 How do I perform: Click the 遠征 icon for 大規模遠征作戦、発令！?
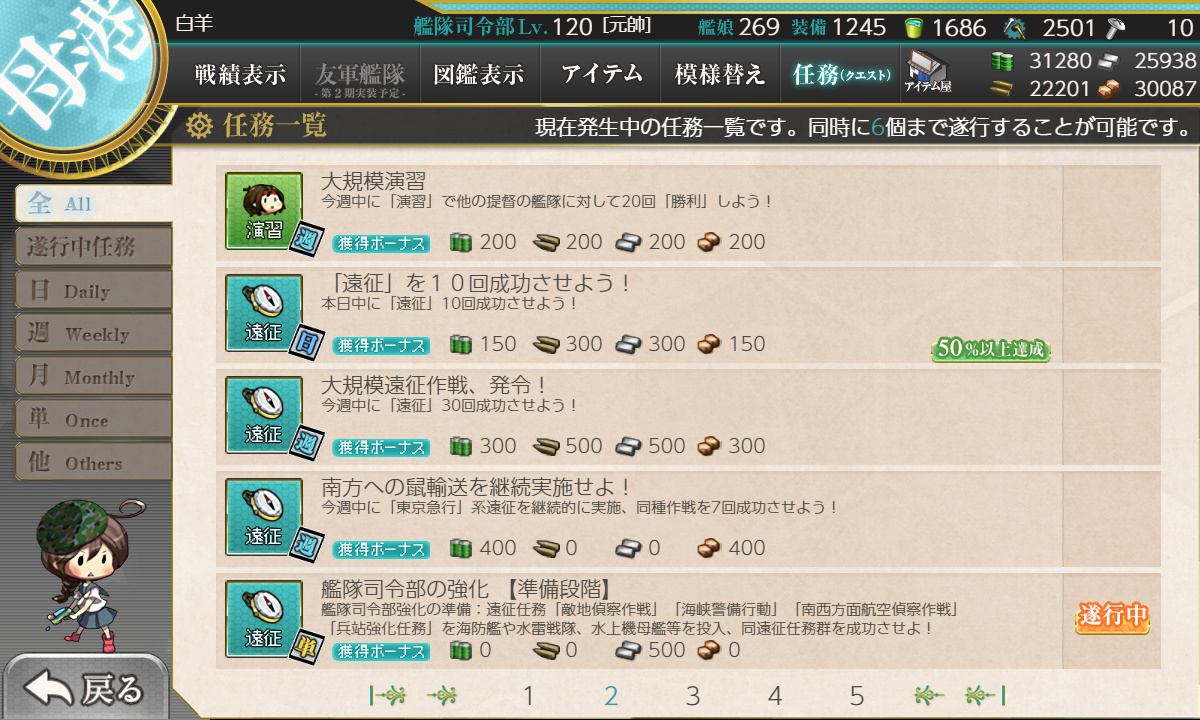coord(264,415)
